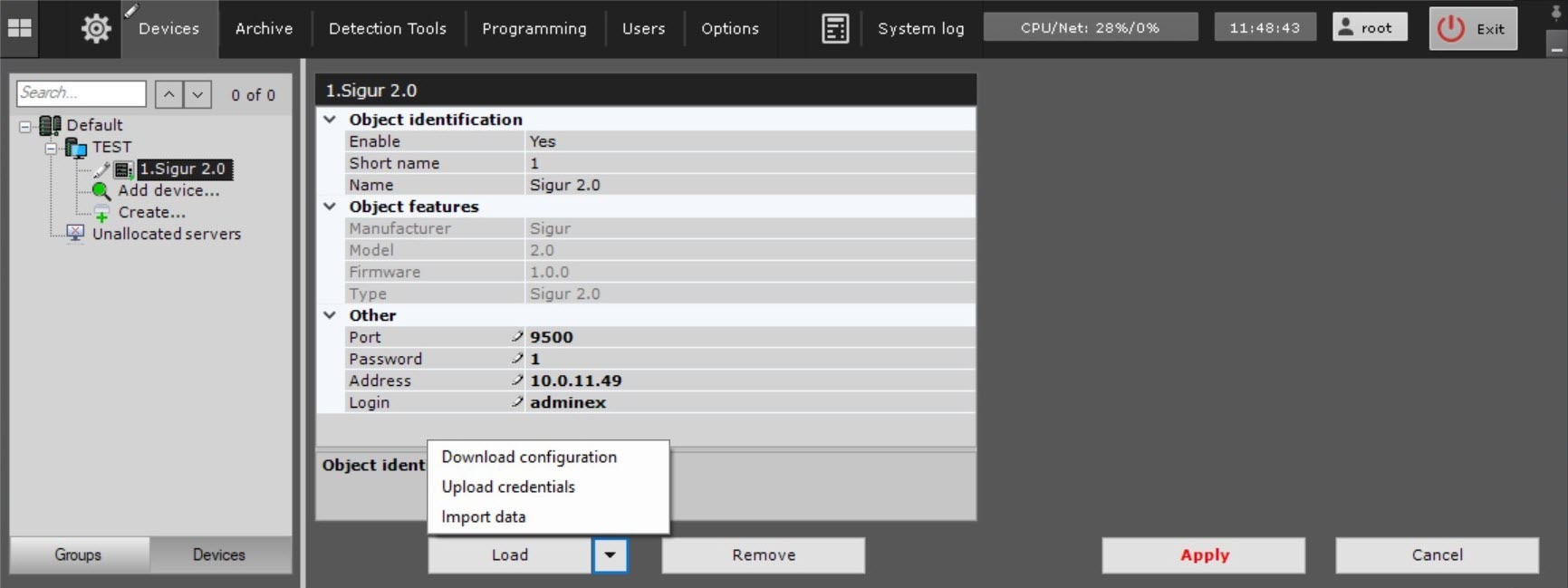The image size is (1568, 588).
Task: Jump to next search result arrow
Action: point(197,94)
